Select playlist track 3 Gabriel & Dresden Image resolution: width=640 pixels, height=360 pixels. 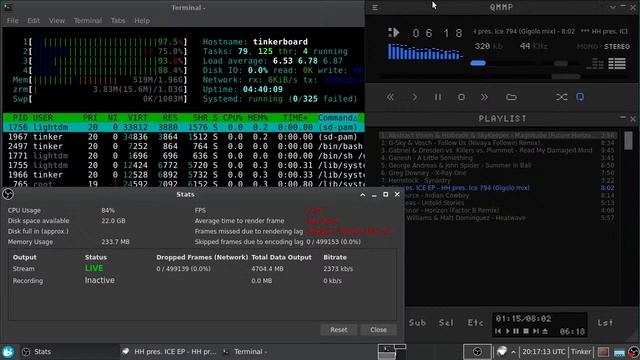tap(497, 150)
